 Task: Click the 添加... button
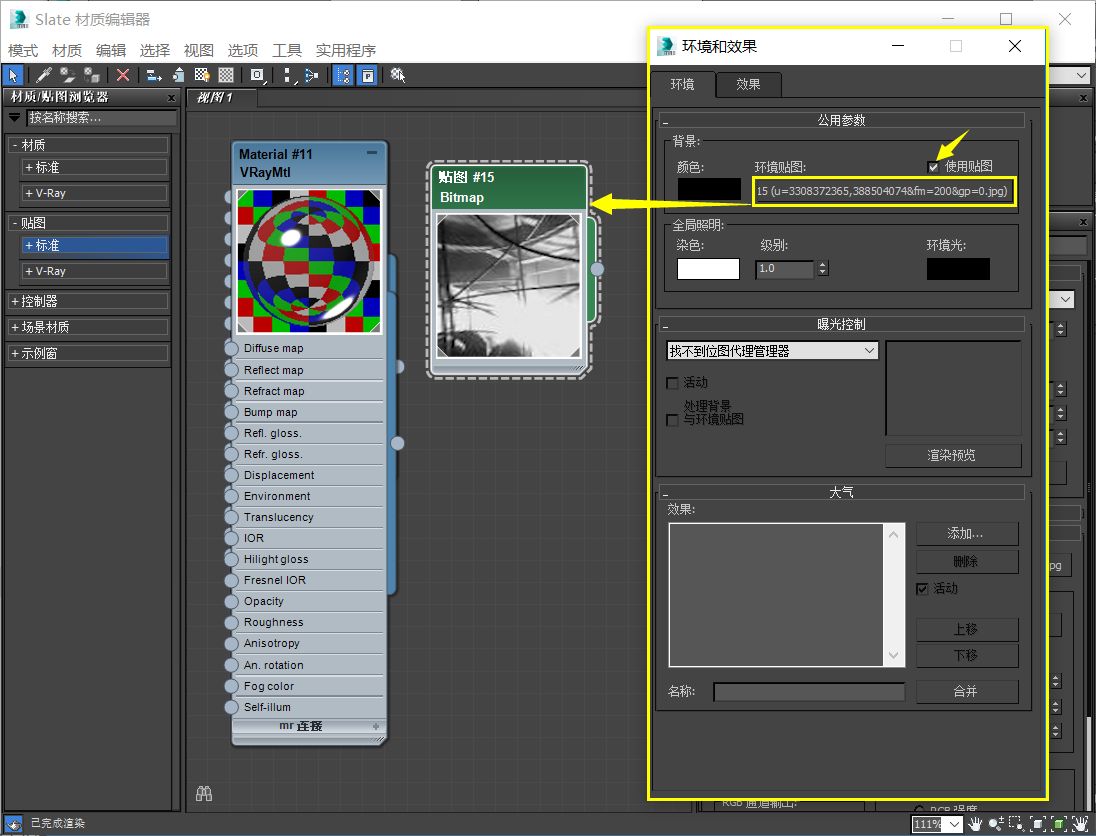967,534
